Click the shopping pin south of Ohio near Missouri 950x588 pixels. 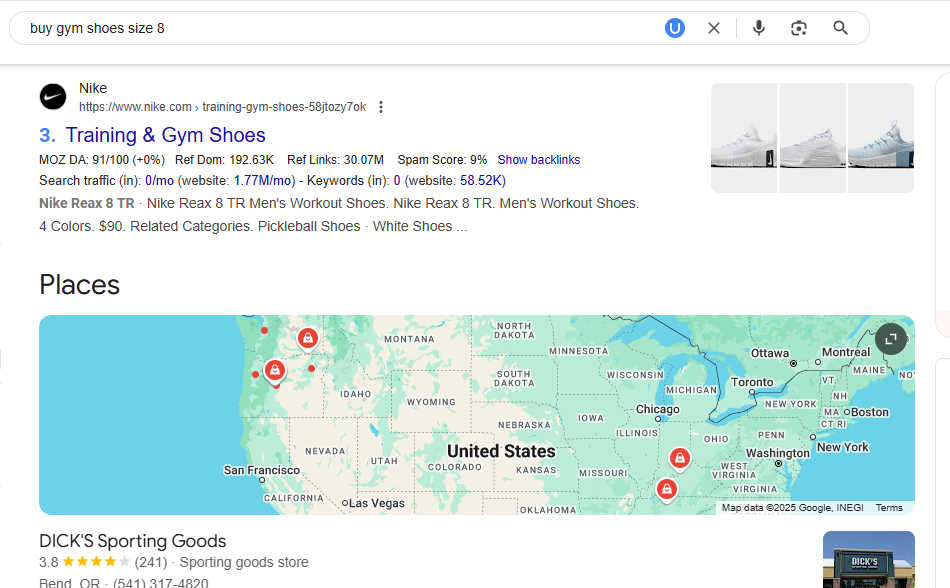click(x=666, y=489)
